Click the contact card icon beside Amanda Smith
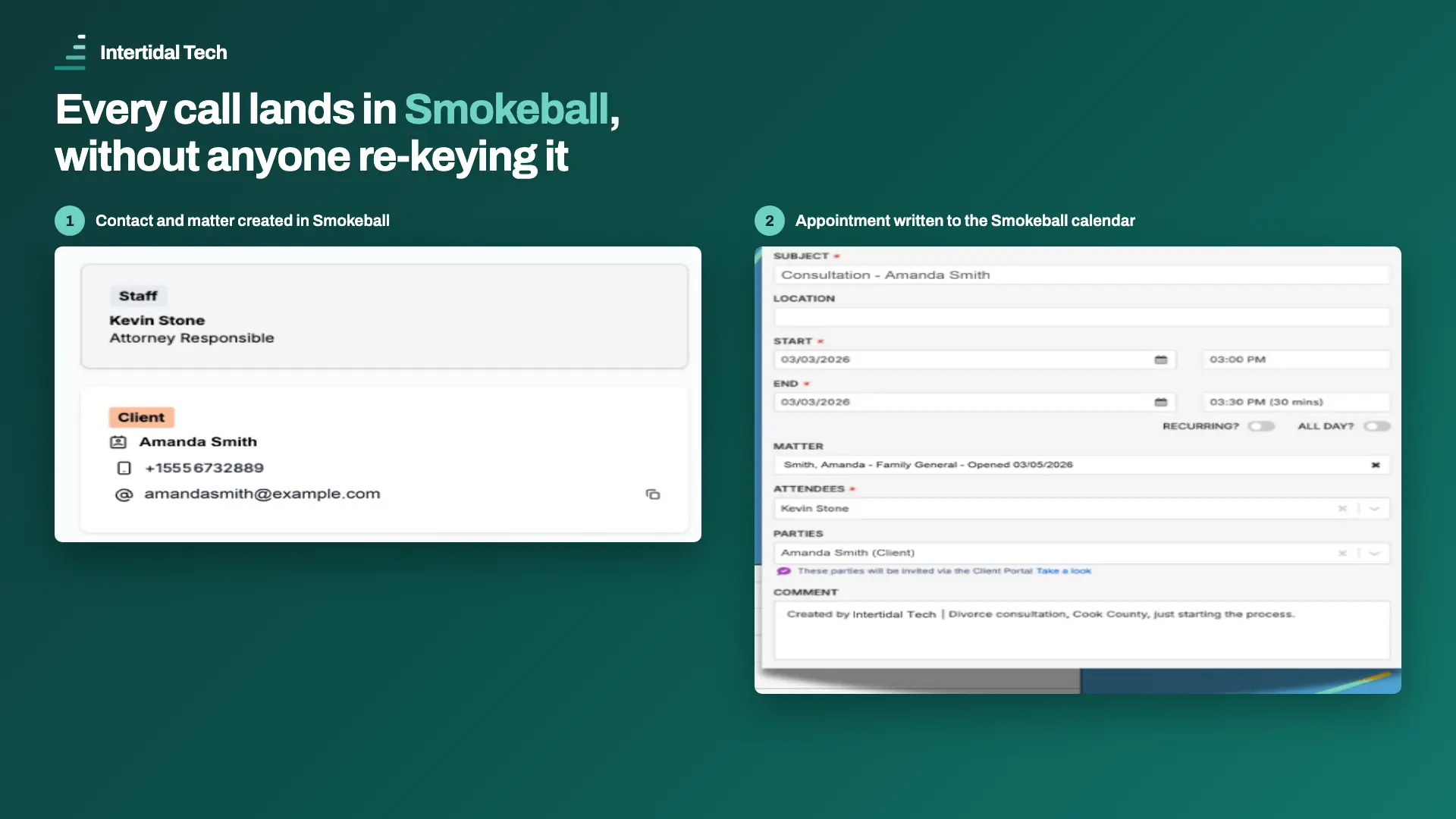This screenshot has height=819, width=1456. [118, 442]
